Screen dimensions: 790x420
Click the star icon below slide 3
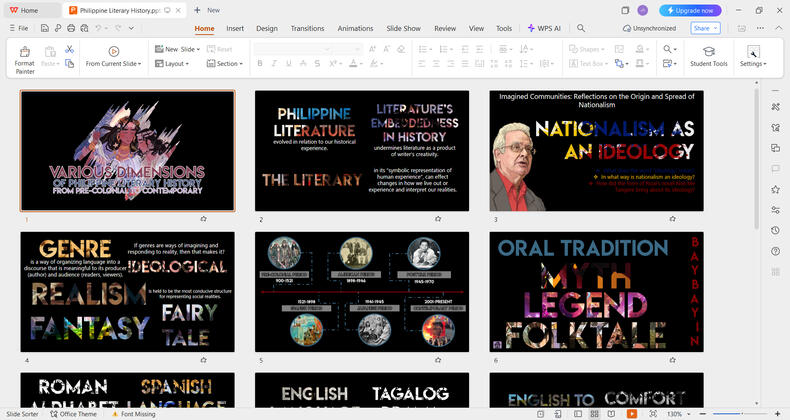coord(673,219)
